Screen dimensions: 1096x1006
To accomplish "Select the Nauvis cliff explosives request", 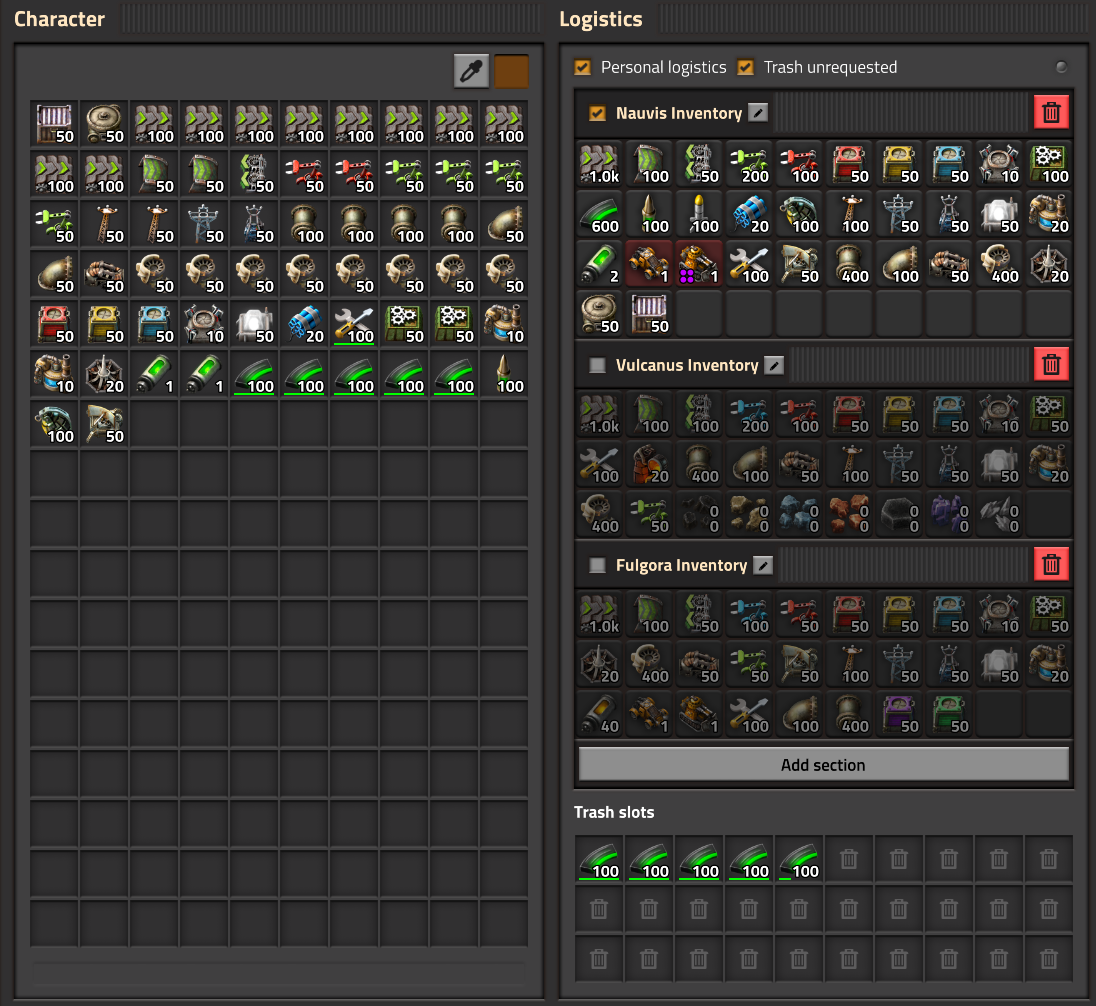I will point(750,215).
